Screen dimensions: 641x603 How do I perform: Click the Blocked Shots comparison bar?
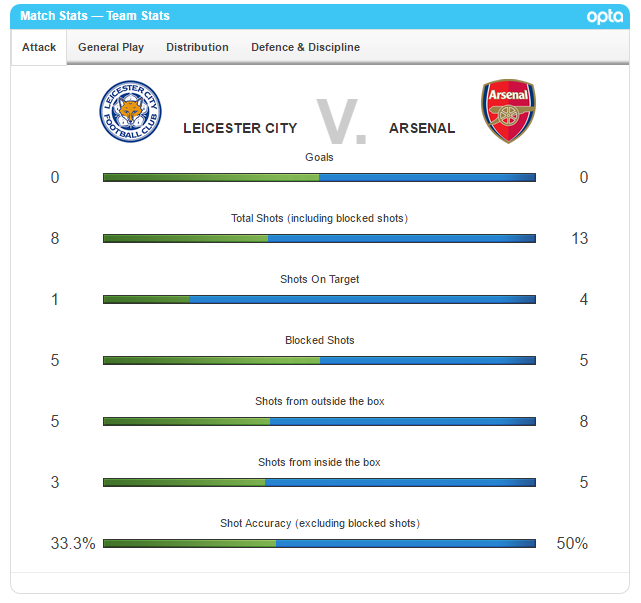[319, 360]
